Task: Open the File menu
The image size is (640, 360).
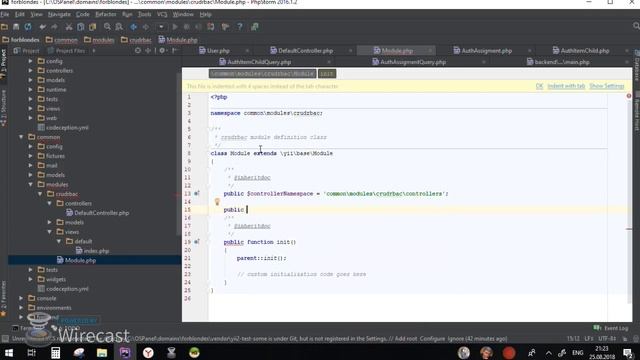Action: (x=5, y=14)
